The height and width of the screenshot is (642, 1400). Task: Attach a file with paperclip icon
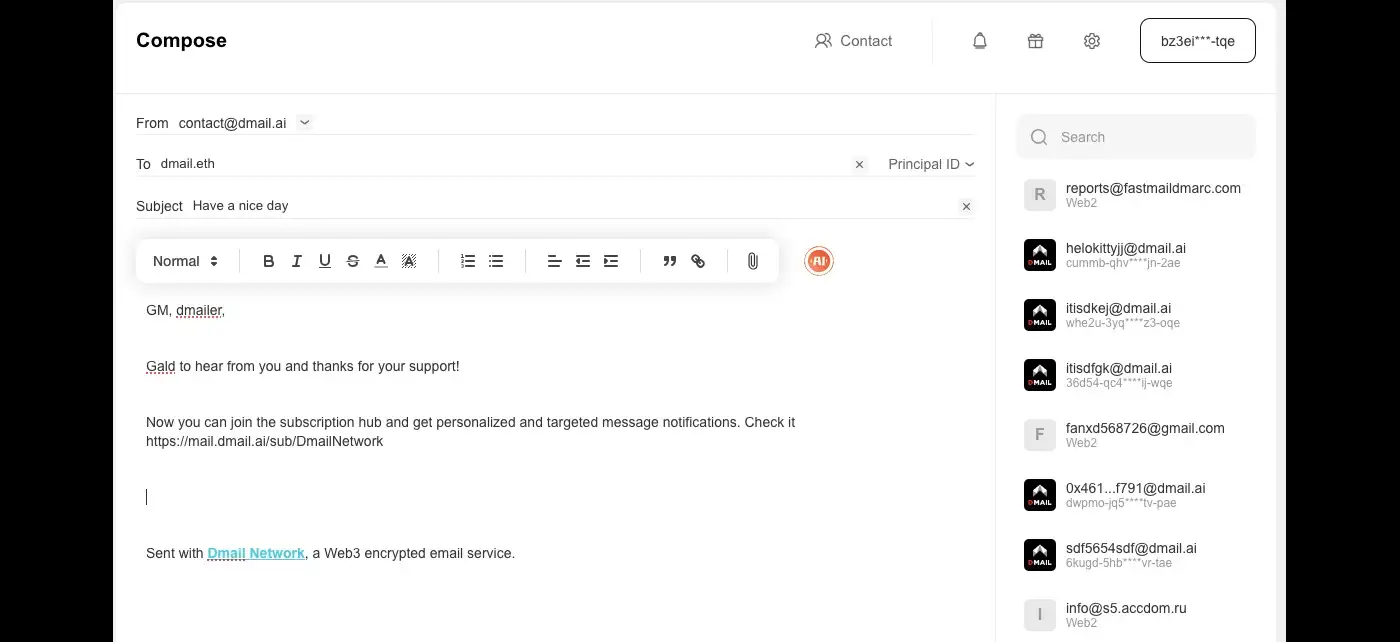tap(752, 261)
